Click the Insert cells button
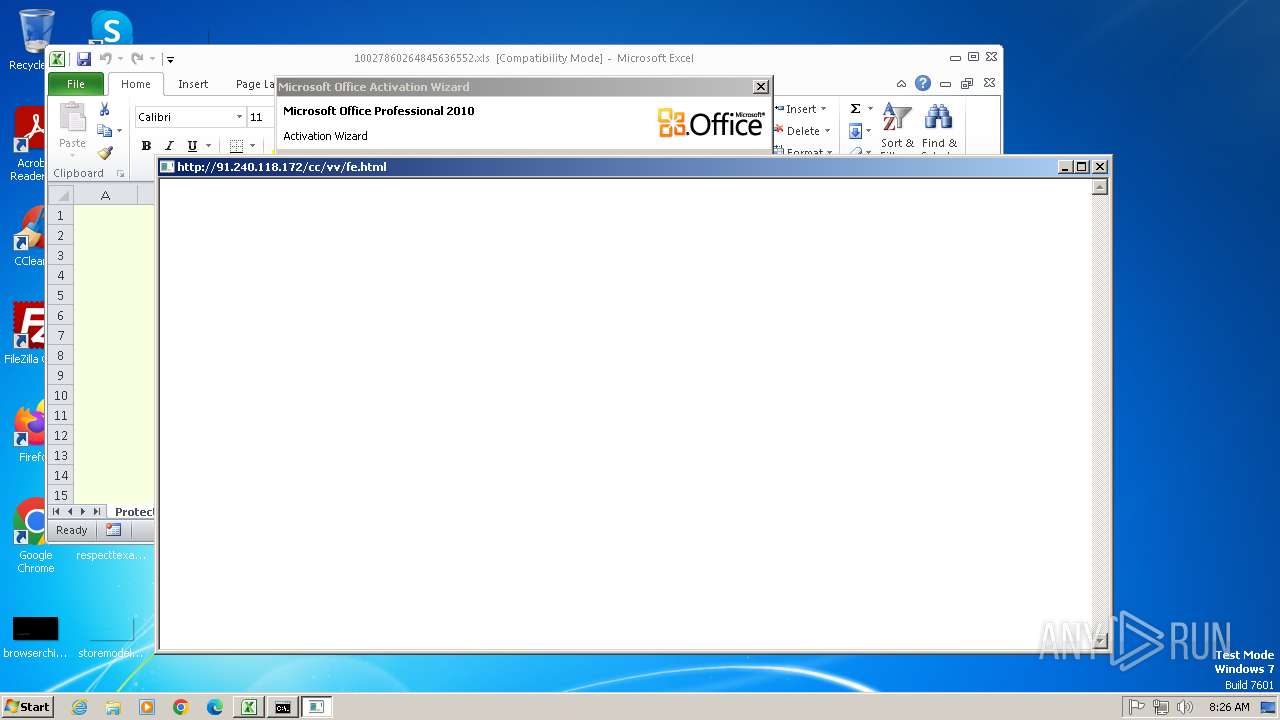The height and width of the screenshot is (720, 1280). point(801,109)
